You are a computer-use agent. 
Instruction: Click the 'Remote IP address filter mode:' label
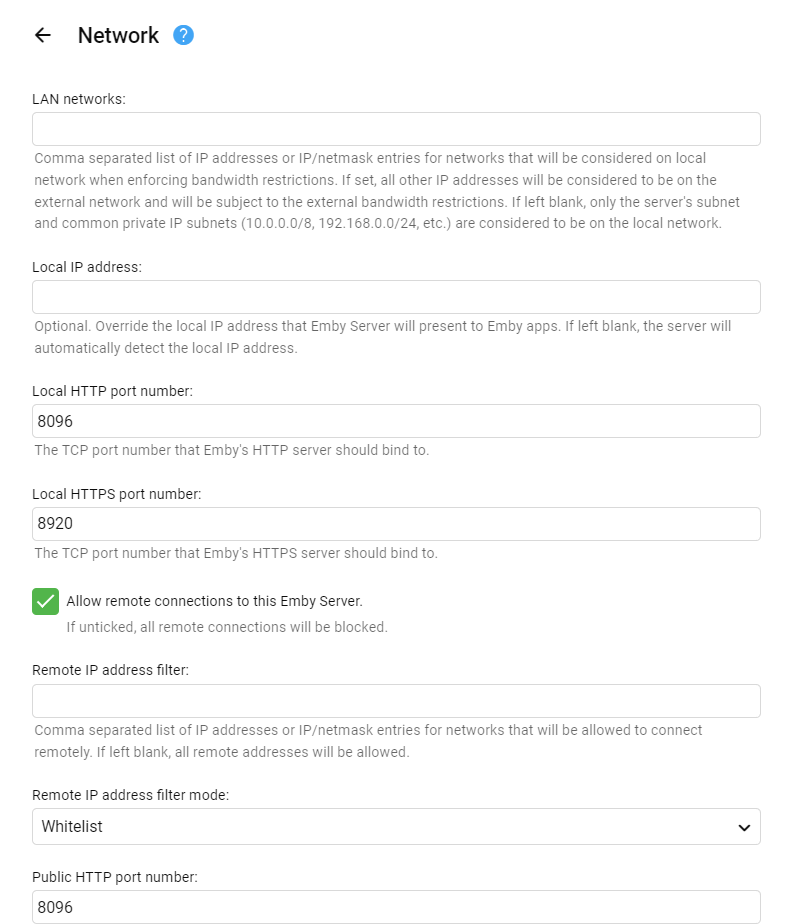pyautogui.click(x=130, y=795)
